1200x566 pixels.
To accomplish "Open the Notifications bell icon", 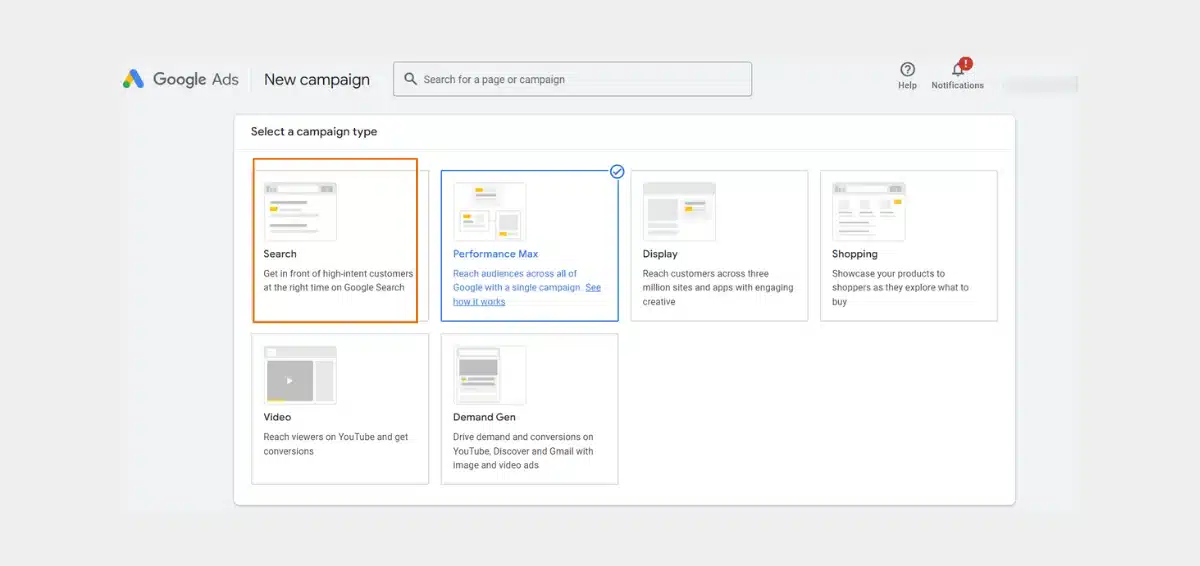I will [958, 69].
